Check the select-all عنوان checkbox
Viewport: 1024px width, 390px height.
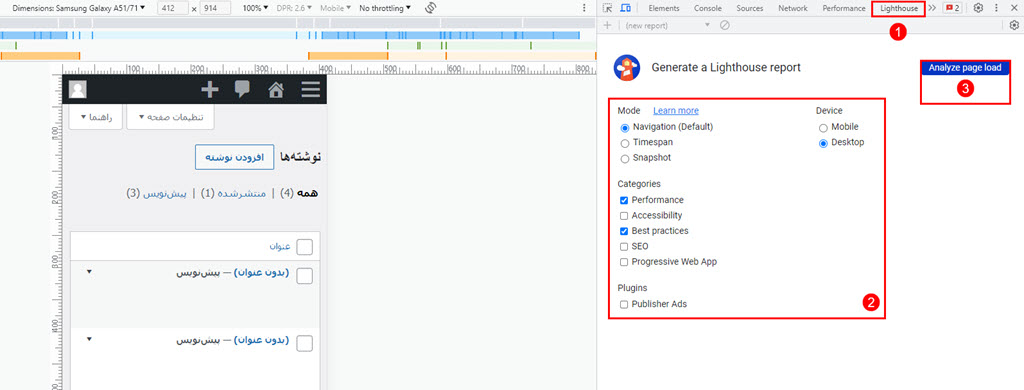point(304,247)
